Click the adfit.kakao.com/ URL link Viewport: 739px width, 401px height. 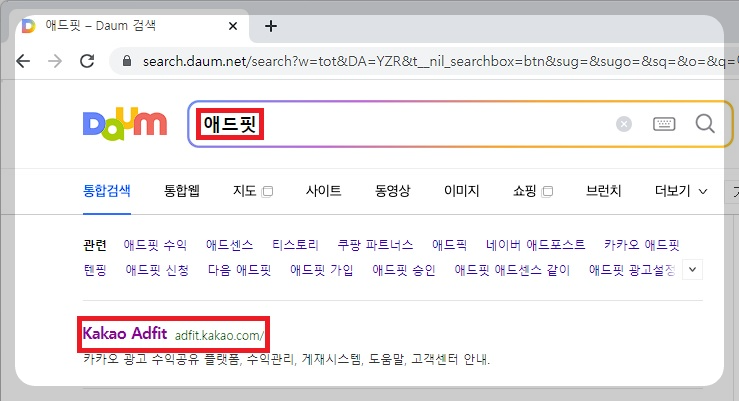pyautogui.click(x=219, y=336)
